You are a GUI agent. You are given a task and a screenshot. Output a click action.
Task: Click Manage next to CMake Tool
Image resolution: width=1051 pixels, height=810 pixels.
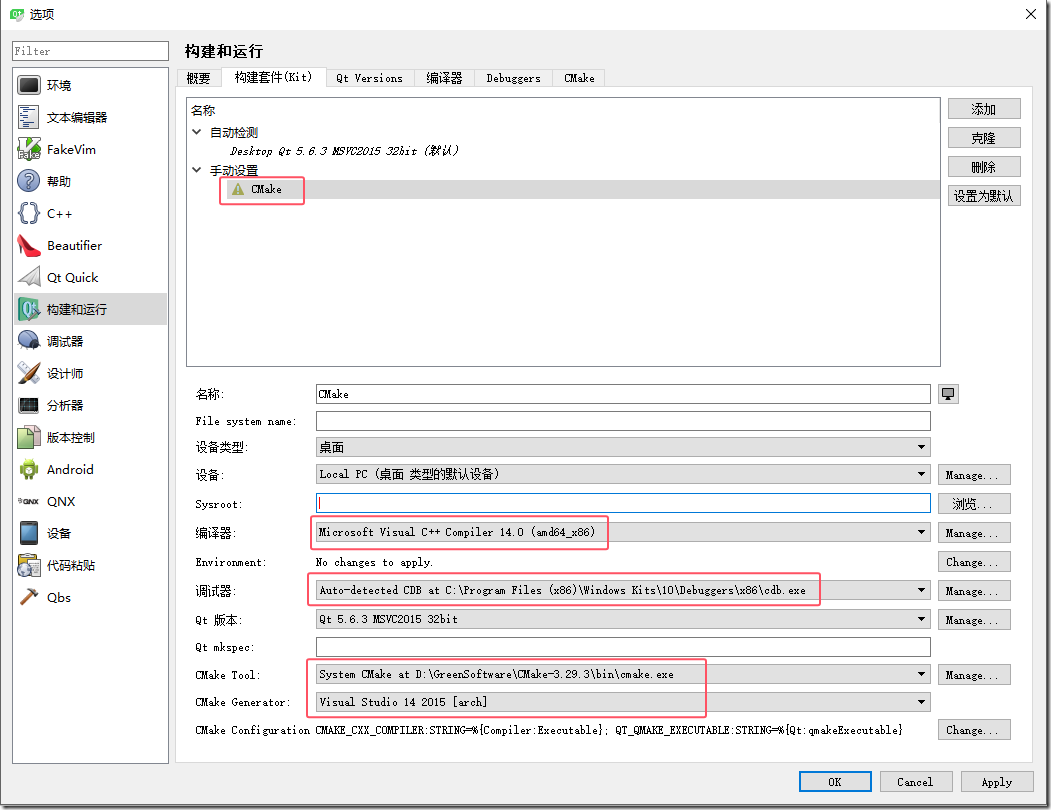coord(974,675)
